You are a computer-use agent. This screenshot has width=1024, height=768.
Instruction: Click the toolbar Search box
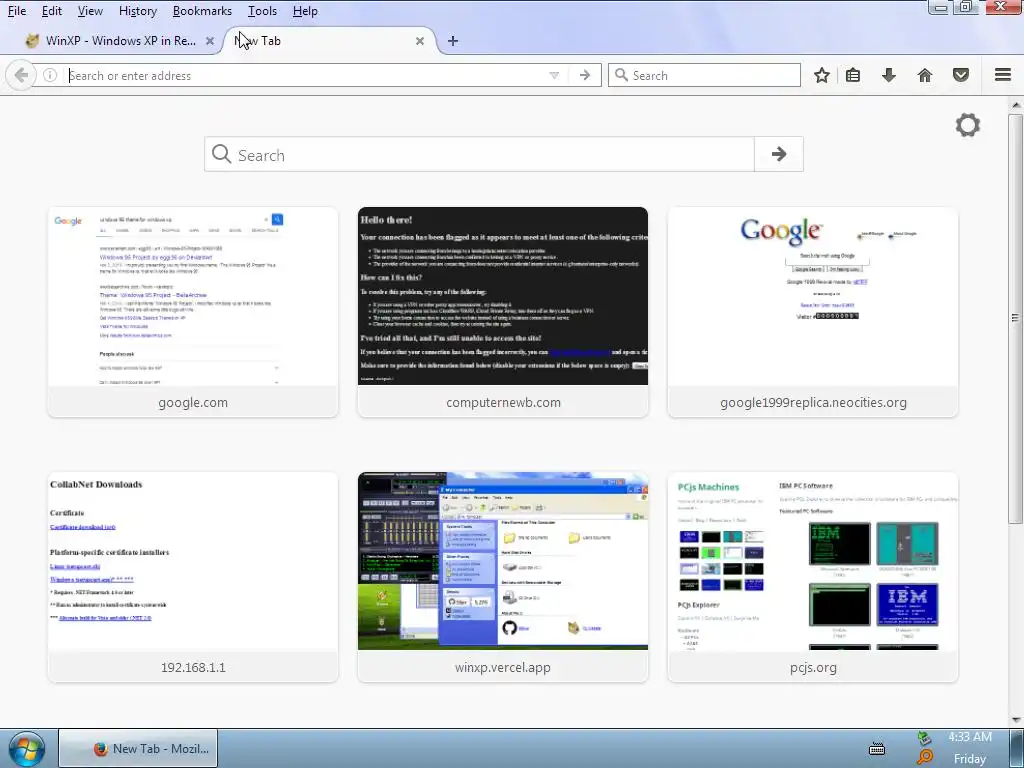click(704, 75)
